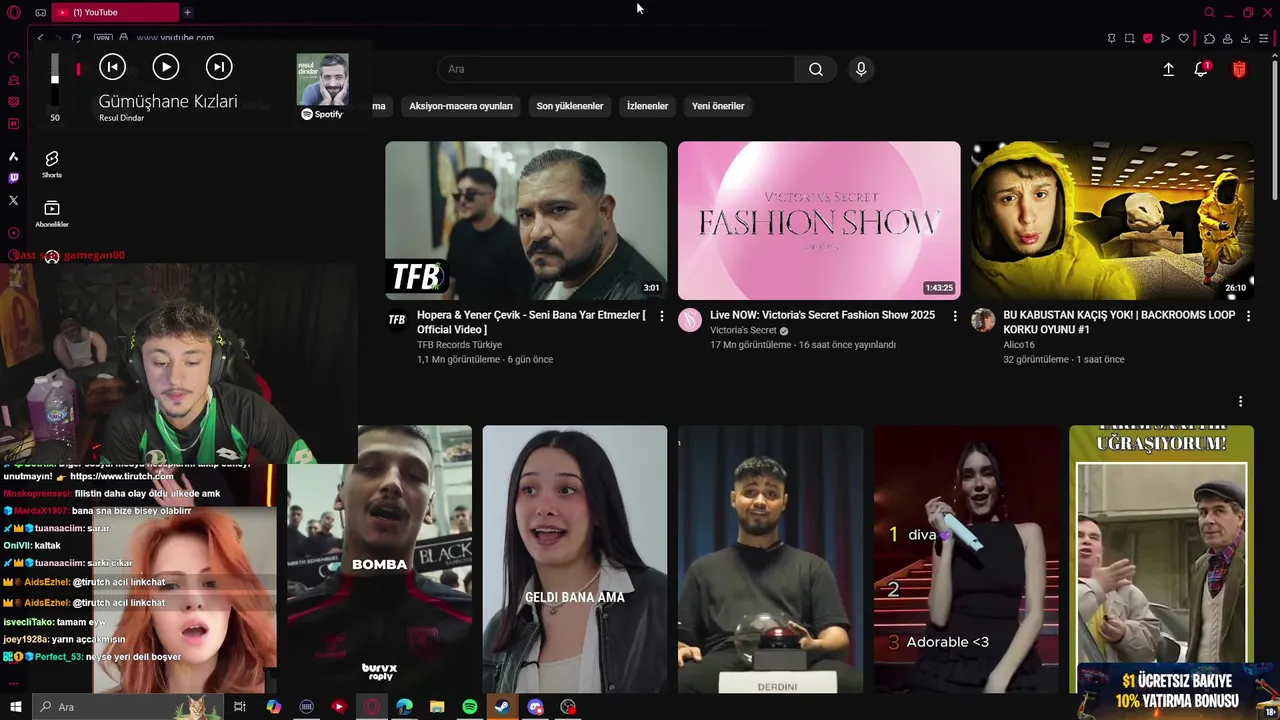Open options for Victoria's Secret Fashion Show video
1280x720 pixels.
pos(954,316)
